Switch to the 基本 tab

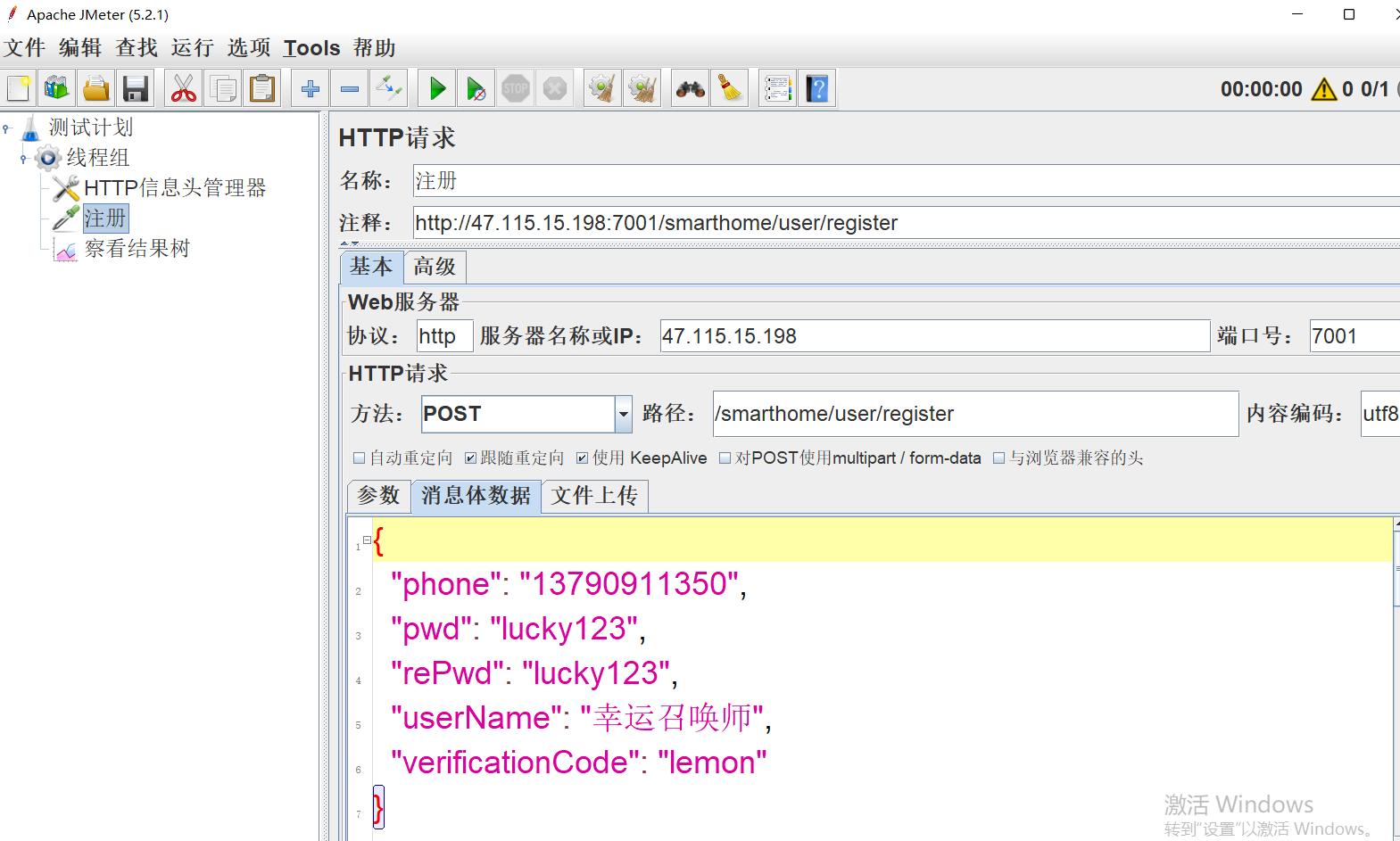(371, 267)
